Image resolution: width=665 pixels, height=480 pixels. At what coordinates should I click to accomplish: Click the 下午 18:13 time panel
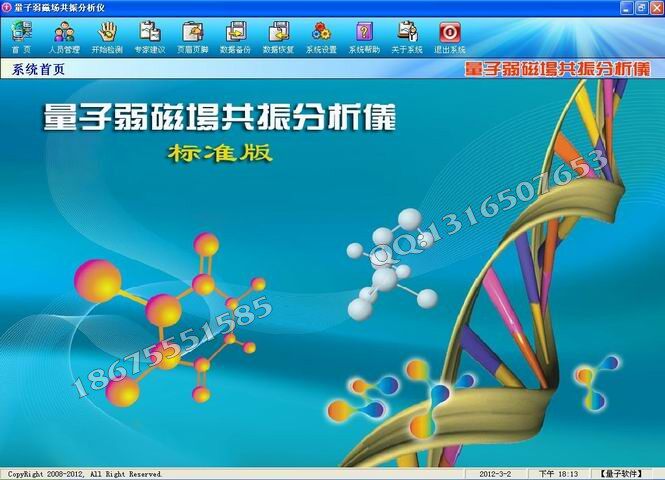point(560,473)
